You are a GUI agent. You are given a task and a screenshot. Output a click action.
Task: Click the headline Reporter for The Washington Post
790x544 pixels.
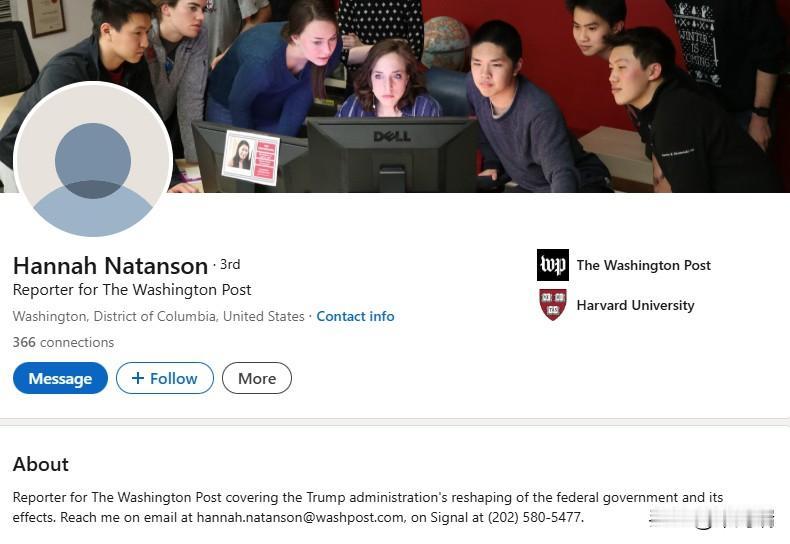[132, 290]
